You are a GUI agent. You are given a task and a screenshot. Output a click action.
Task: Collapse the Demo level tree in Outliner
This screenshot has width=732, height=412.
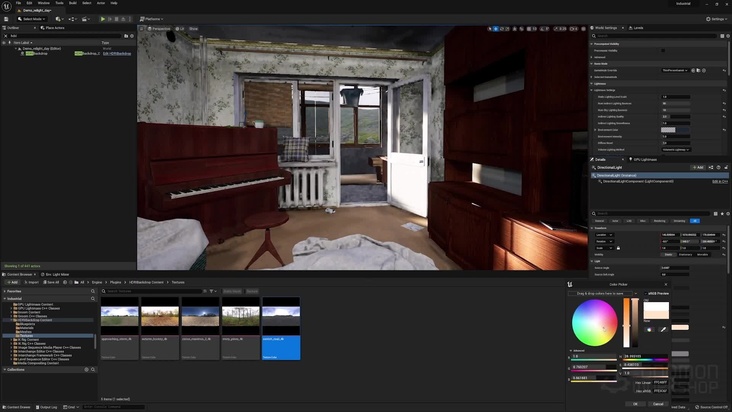[15, 49]
